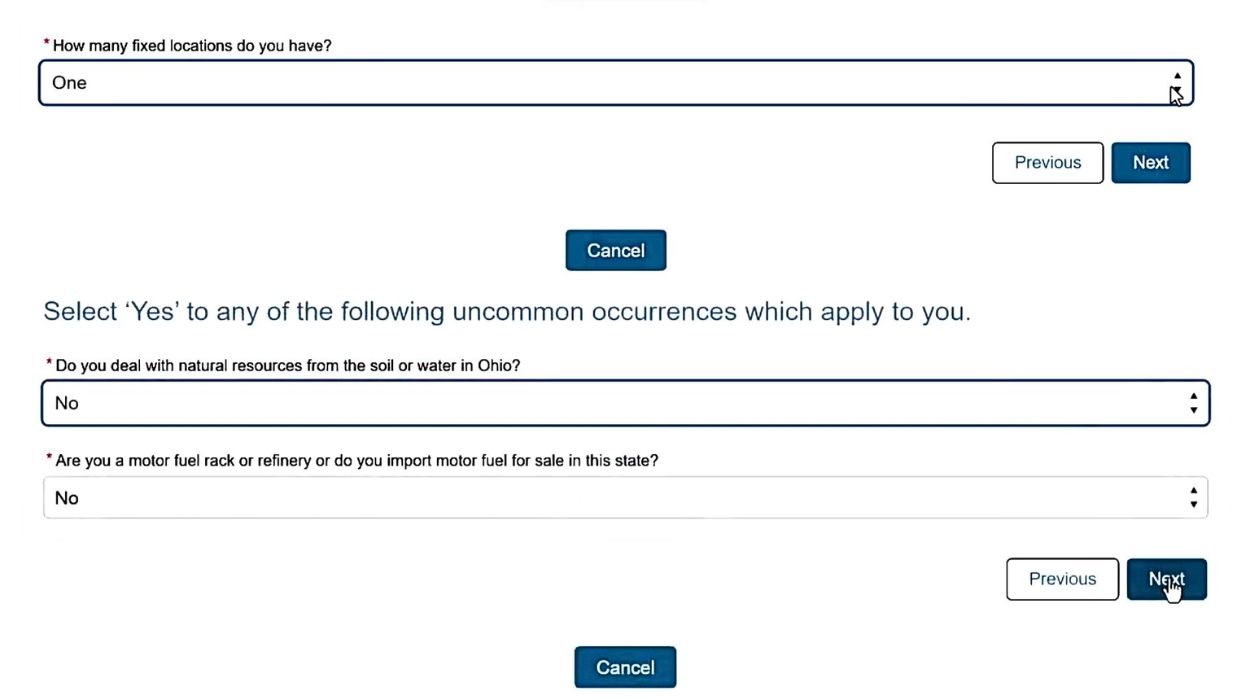Click the bottom Next button

1166,579
